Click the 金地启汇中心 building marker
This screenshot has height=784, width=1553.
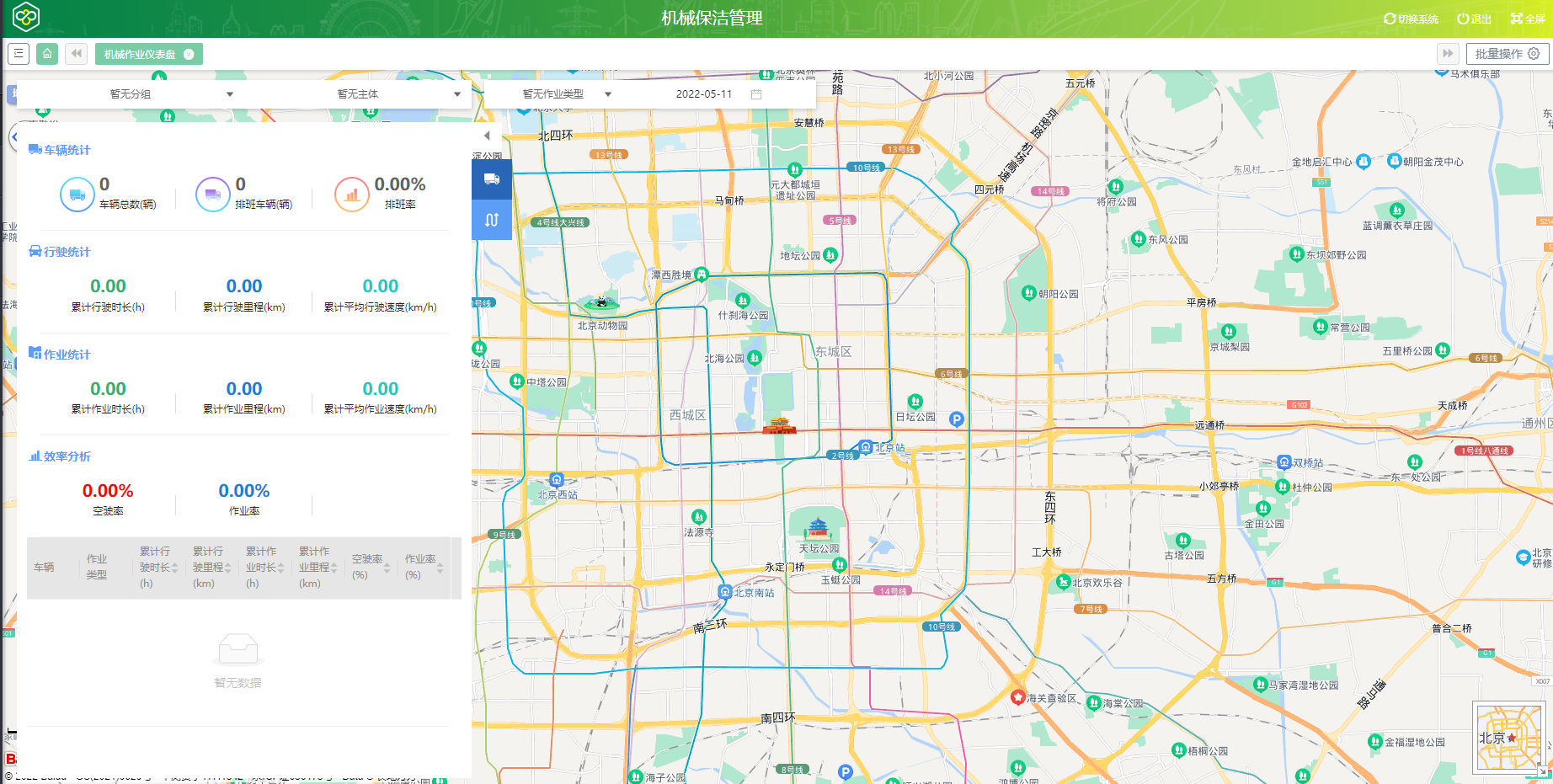click(x=1364, y=162)
